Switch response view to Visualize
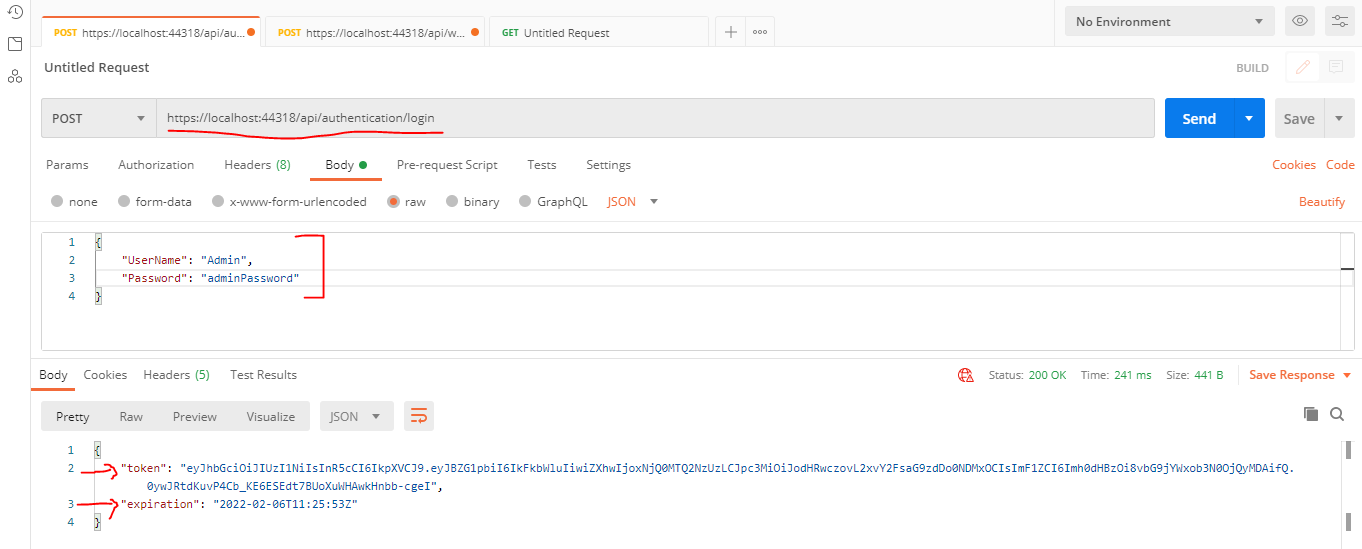Viewport: 1362px width, 549px height. click(x=271, y=417)
